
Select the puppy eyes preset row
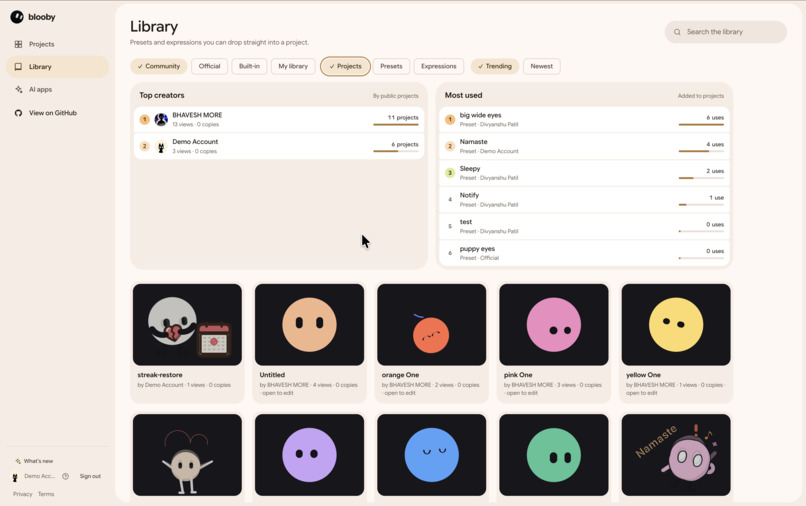[584, 254]
